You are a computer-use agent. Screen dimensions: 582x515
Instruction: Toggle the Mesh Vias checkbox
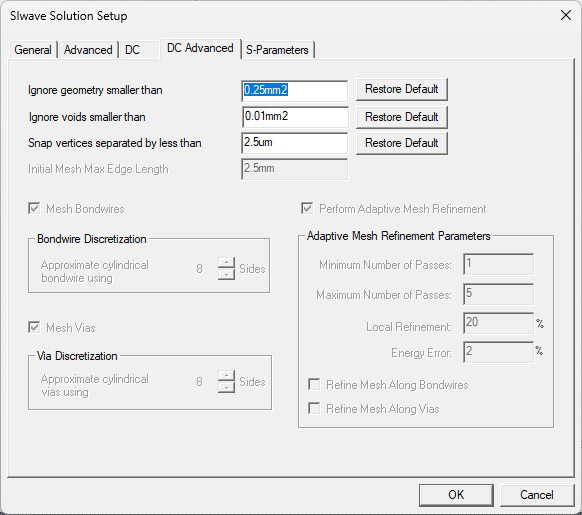(34, 327)
